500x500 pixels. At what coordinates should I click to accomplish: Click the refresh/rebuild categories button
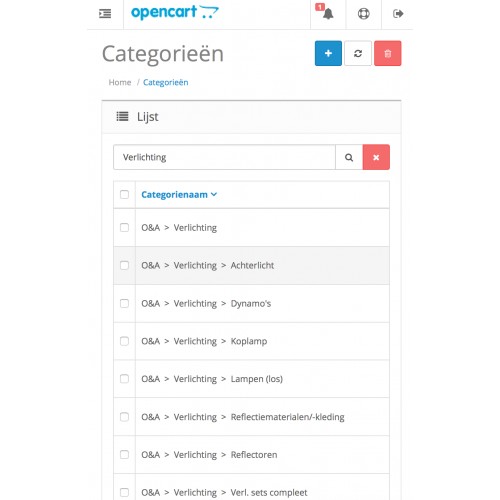point(358,53)
